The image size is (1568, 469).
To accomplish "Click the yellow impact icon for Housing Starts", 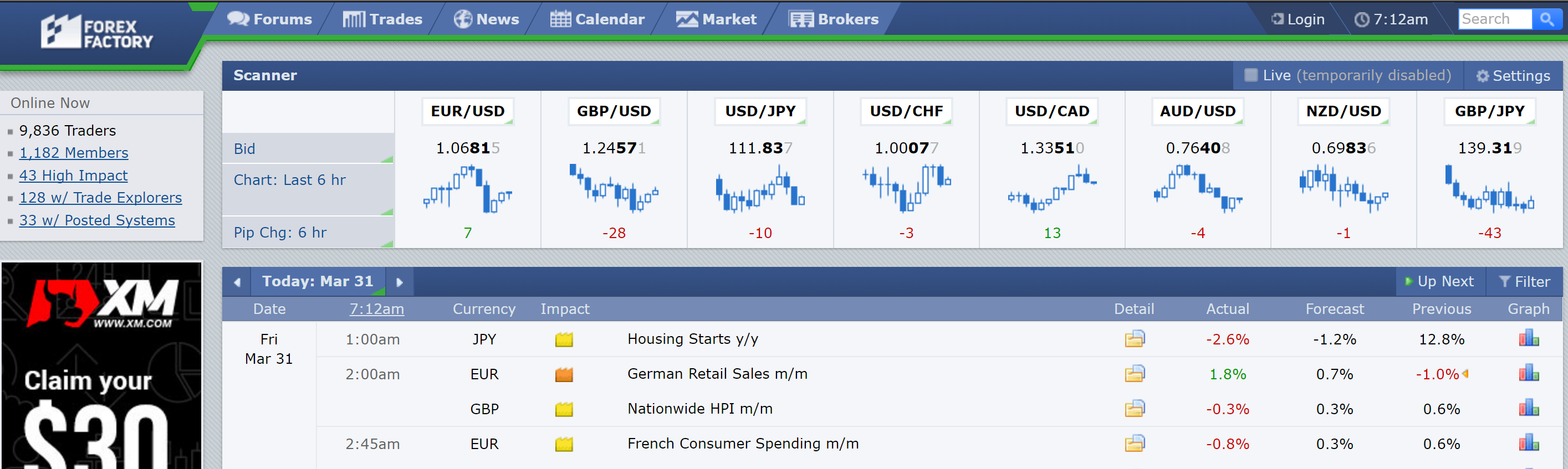I will (564, 339).
